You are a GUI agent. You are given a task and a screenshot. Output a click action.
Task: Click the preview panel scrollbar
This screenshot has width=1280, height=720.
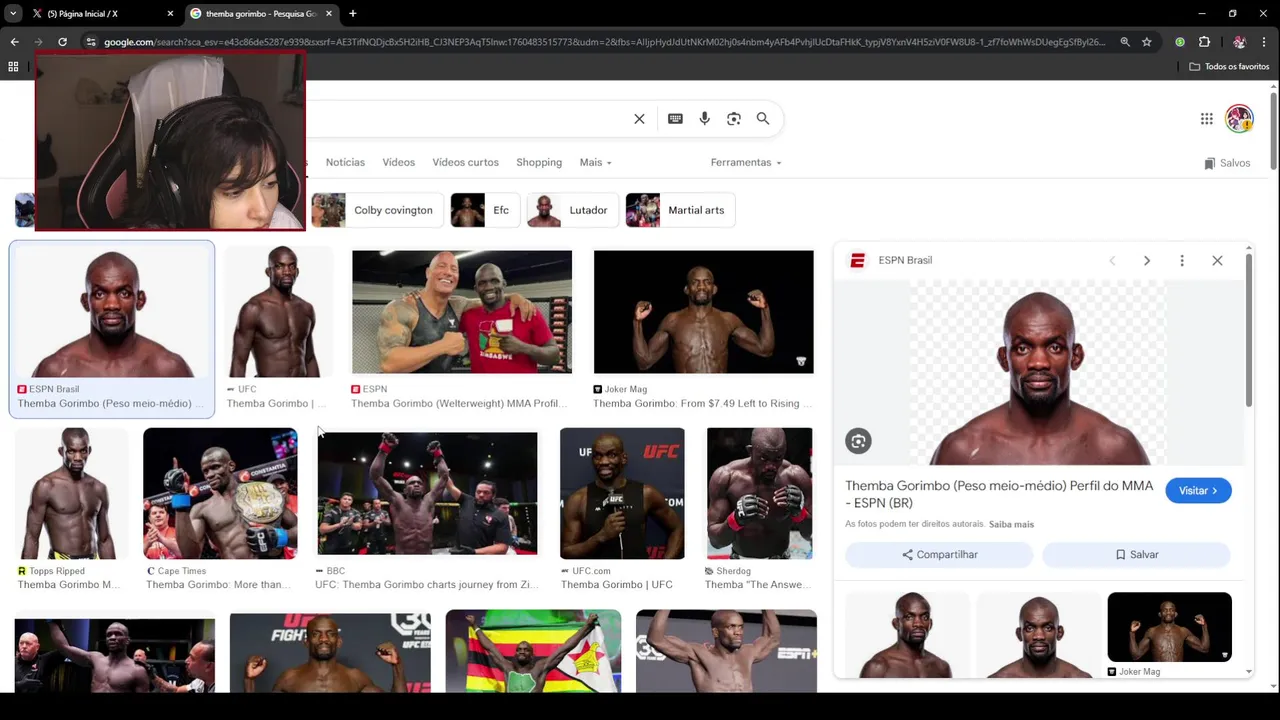click(1248, 330)
